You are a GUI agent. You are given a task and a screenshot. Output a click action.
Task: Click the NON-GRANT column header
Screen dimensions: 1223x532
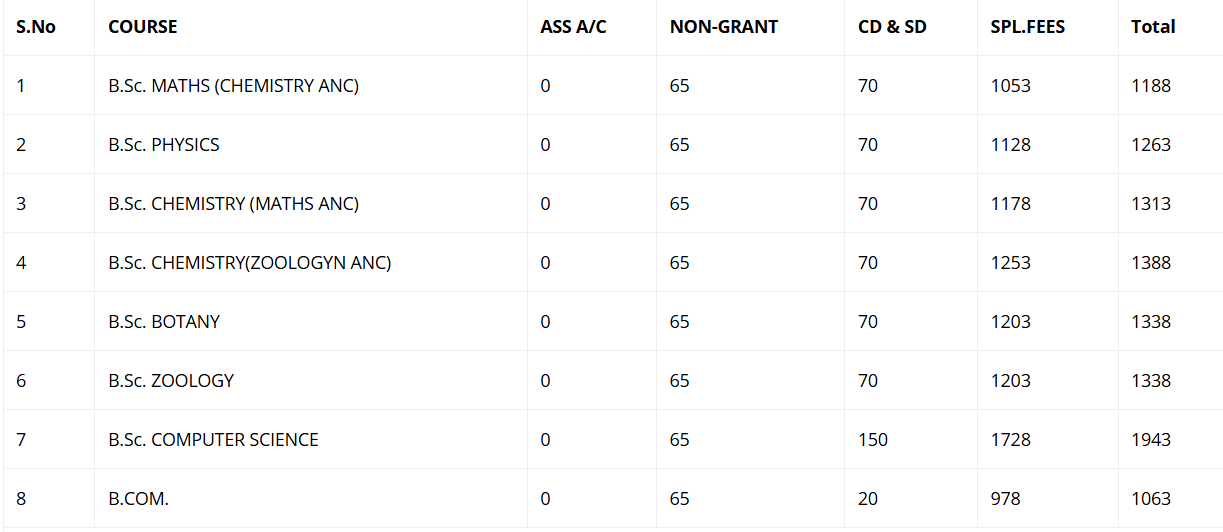(724, 27)
